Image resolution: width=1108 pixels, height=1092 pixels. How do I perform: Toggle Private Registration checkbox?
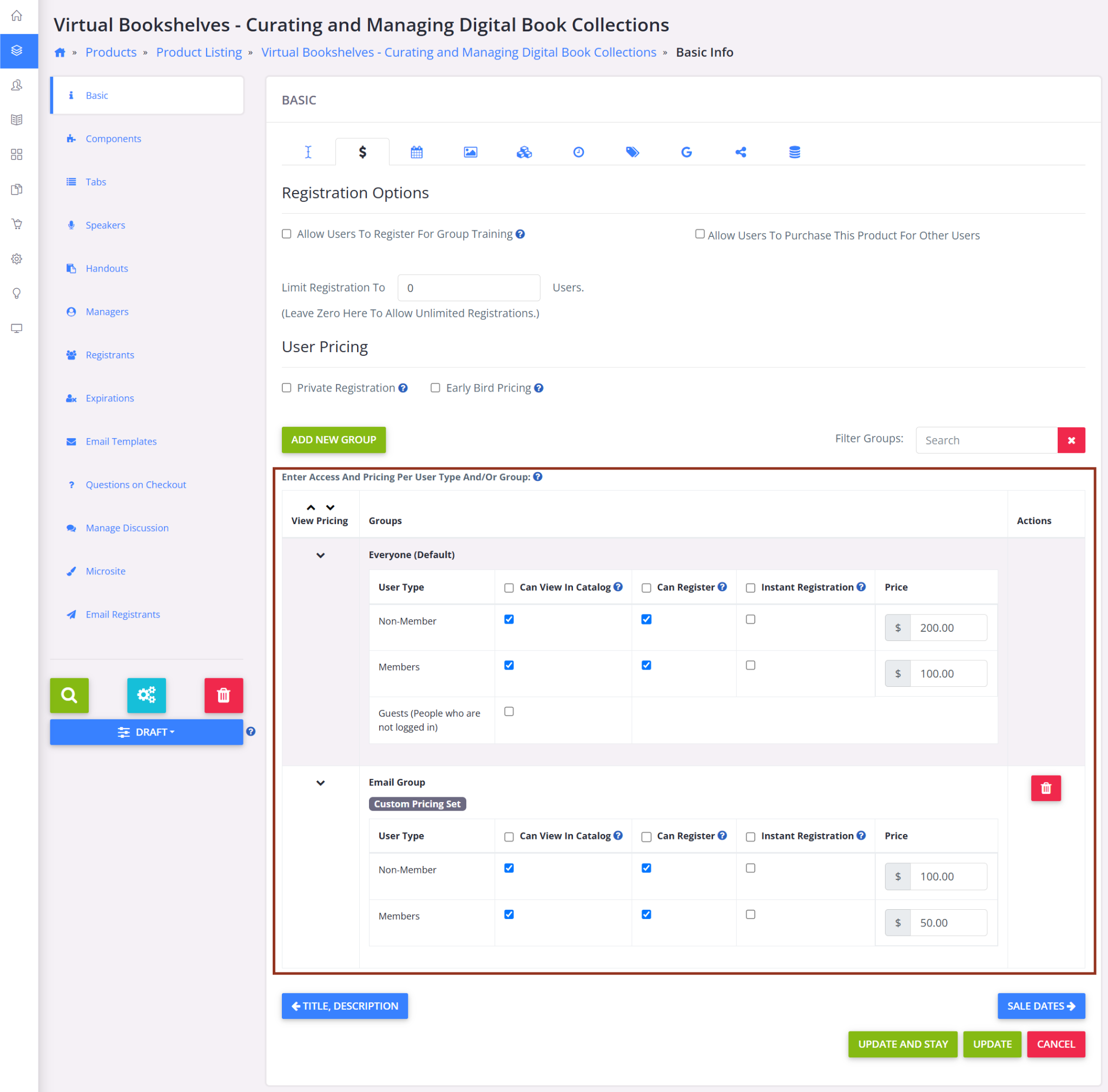point(286,388)
